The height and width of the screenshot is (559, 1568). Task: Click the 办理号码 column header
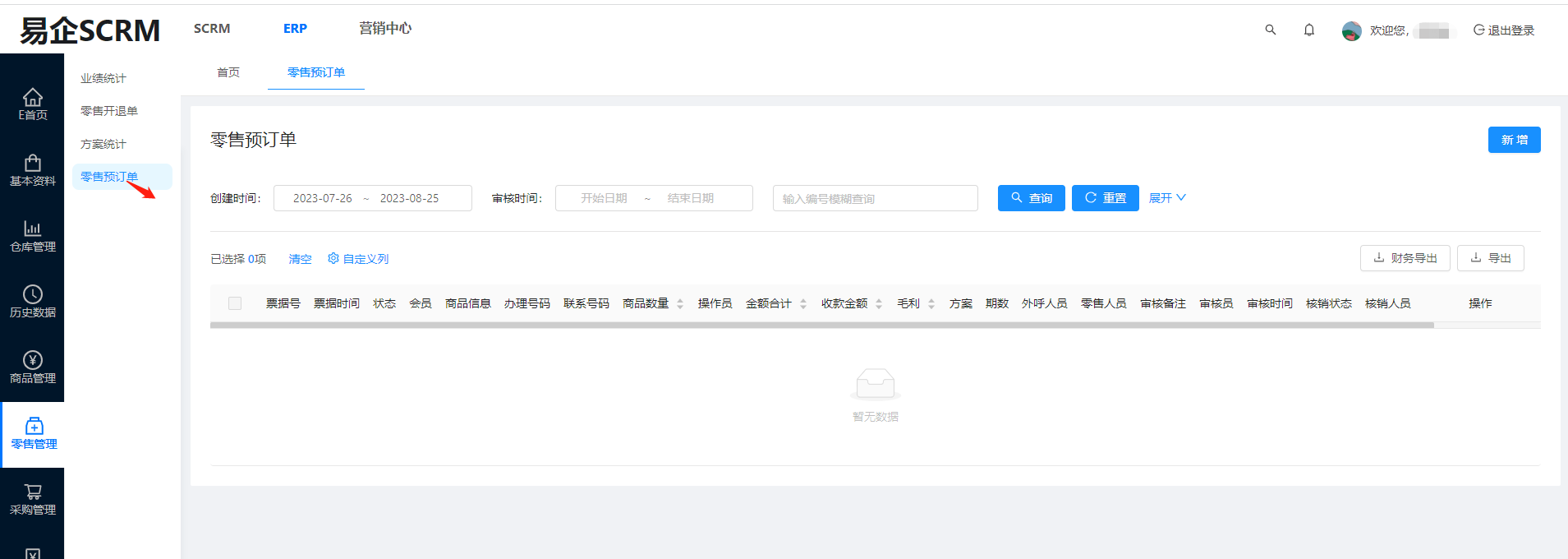[x=527, y=303]
